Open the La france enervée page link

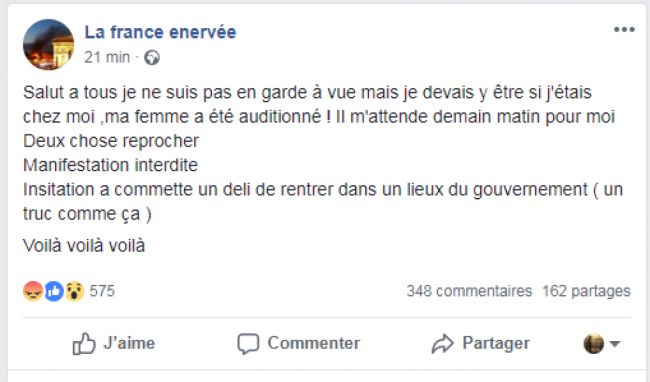pos(160,32)
